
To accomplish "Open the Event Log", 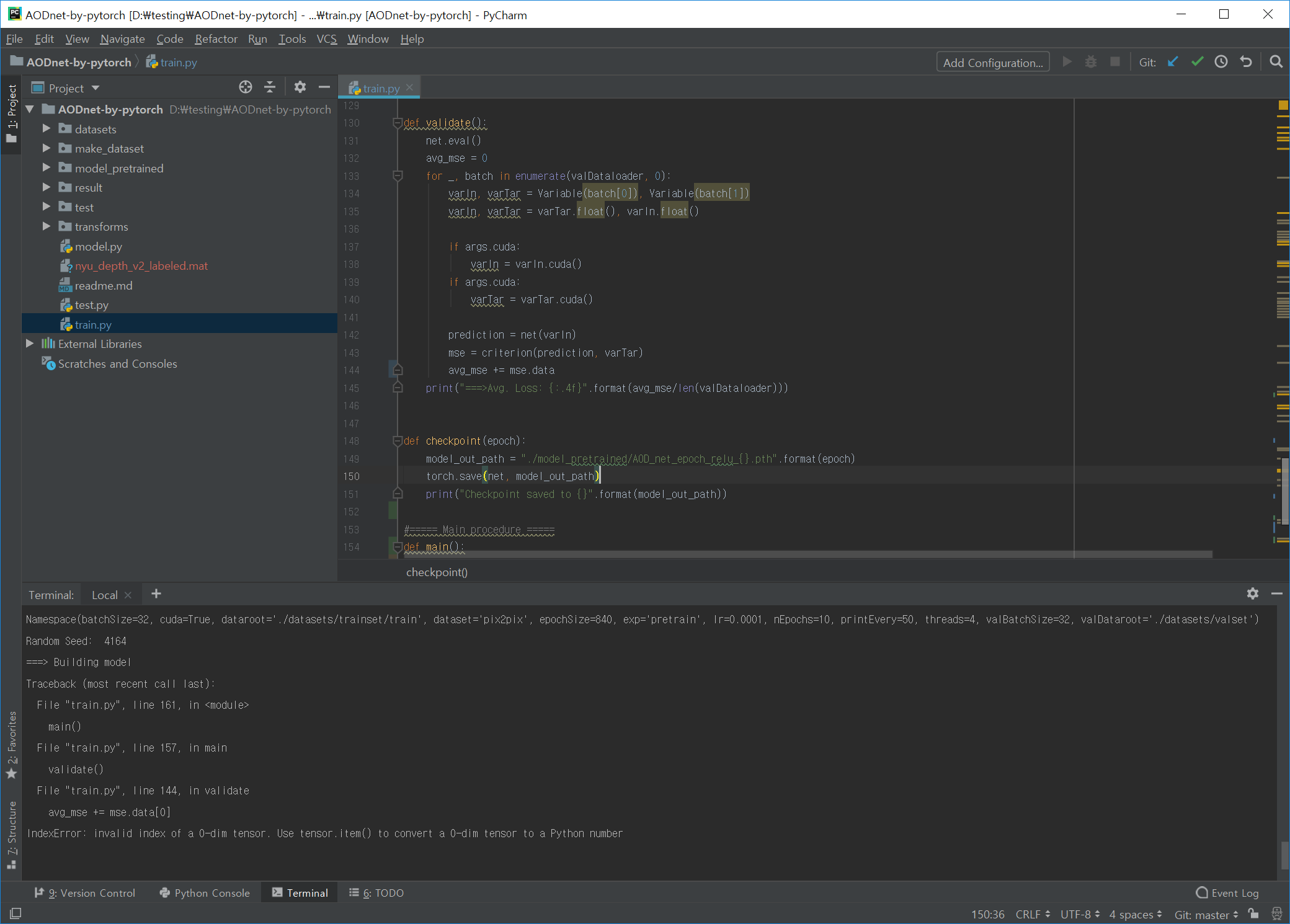I will point(1227,893).
